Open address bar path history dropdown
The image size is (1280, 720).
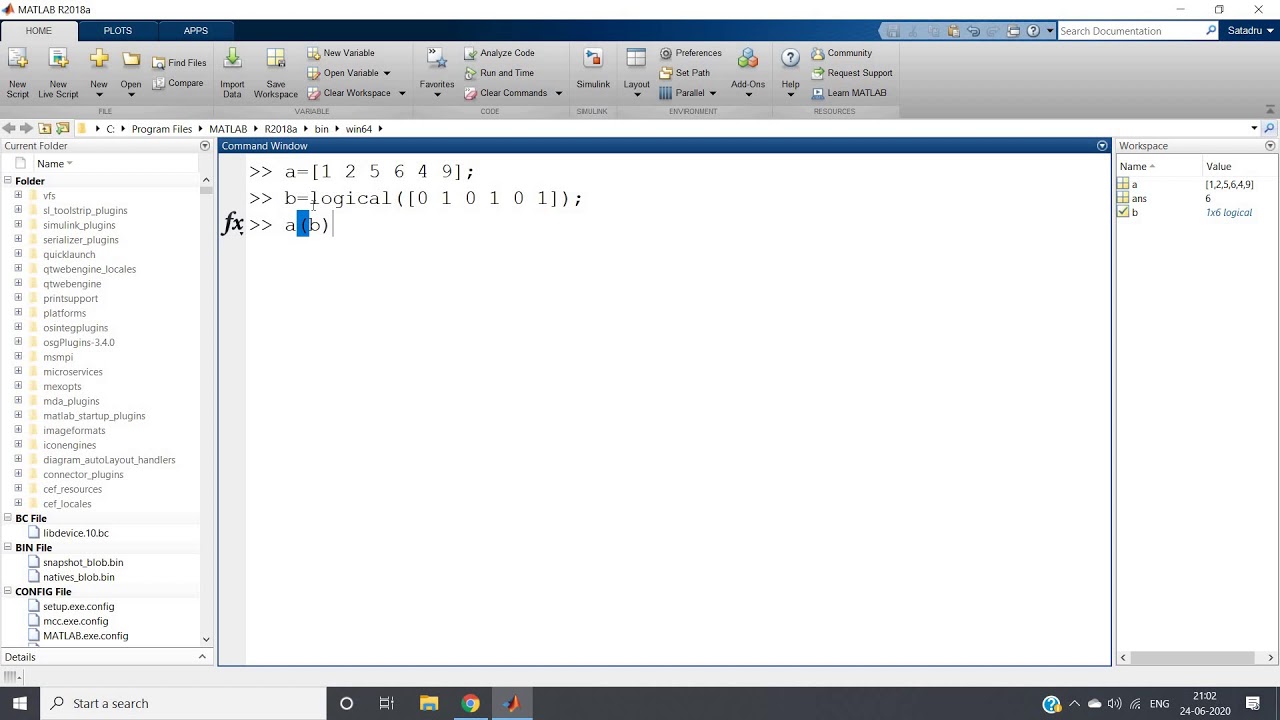pos(1254,129)
